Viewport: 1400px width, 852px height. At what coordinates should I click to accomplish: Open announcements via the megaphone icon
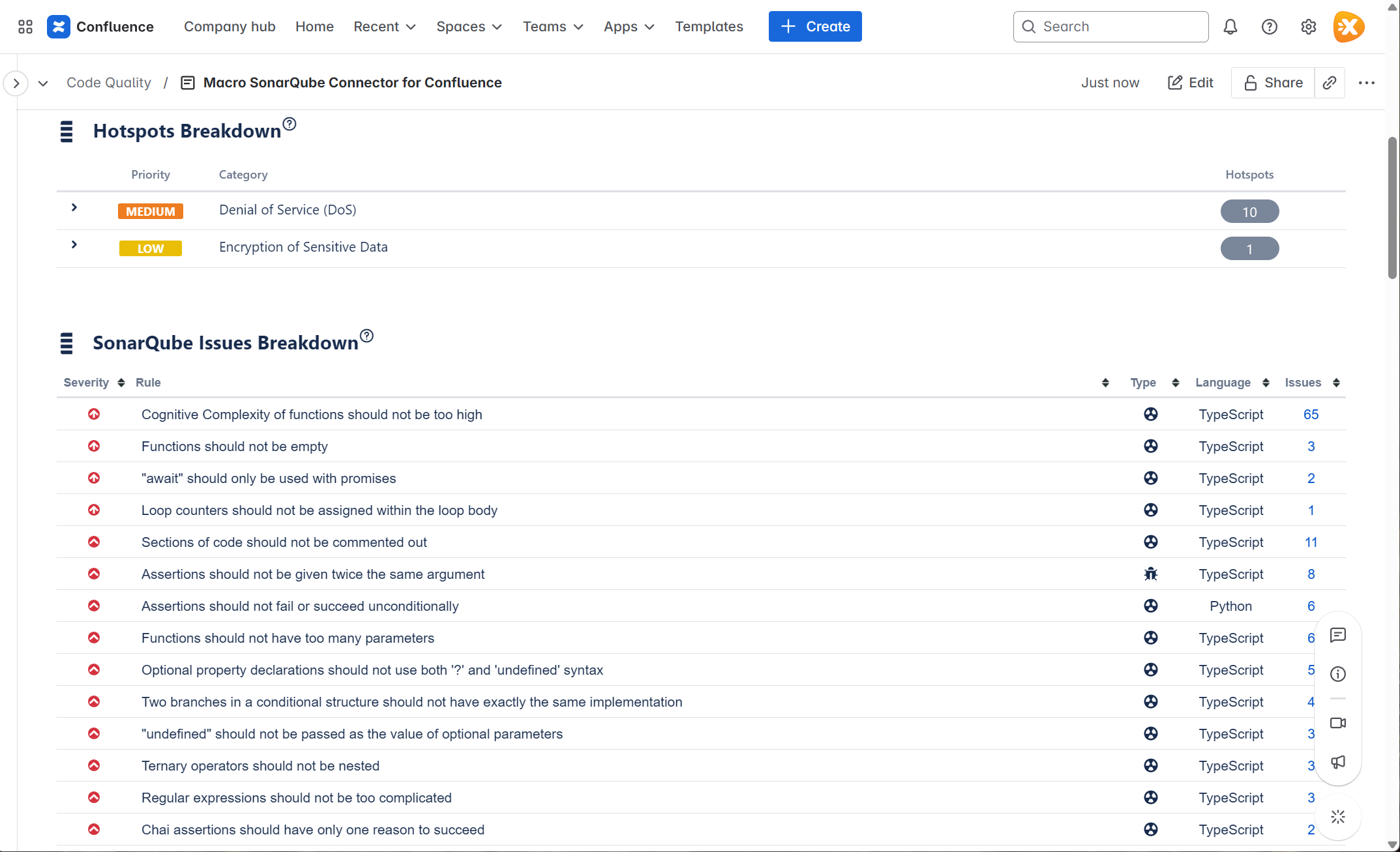coord(1337,763)
